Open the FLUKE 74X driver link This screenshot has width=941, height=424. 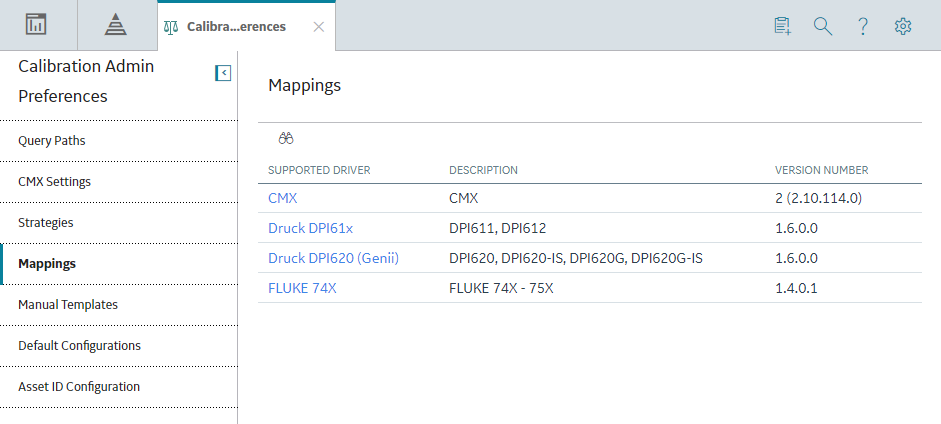point(302,288)
